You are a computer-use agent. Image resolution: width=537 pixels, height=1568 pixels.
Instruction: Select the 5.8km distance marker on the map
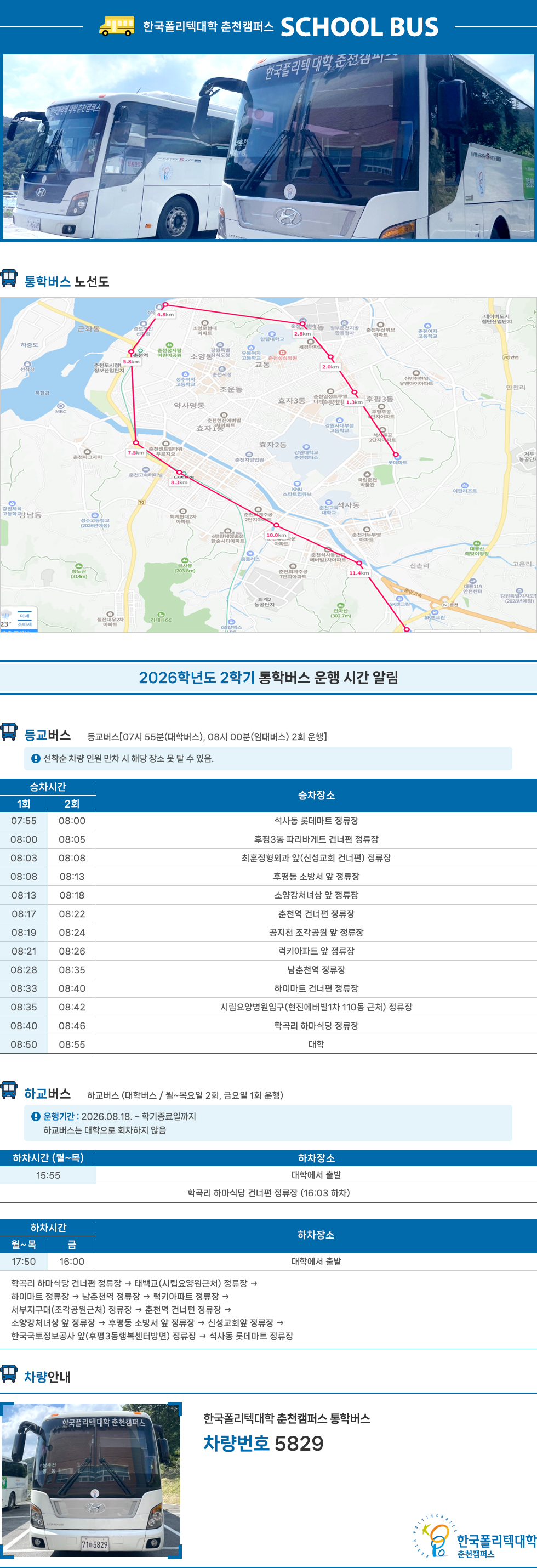(131, 361)
